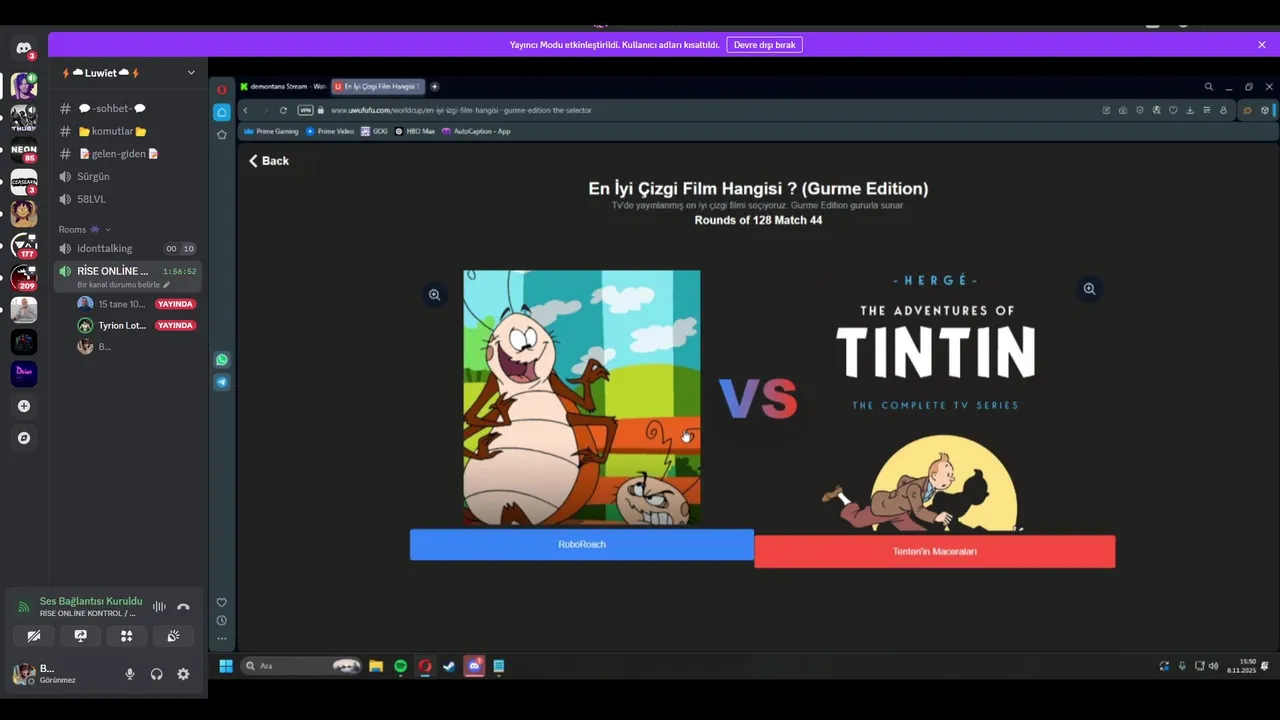Toggle camera on in voice panel
The width and height of the screenshot is (1280, 720).
pos(34,636)
